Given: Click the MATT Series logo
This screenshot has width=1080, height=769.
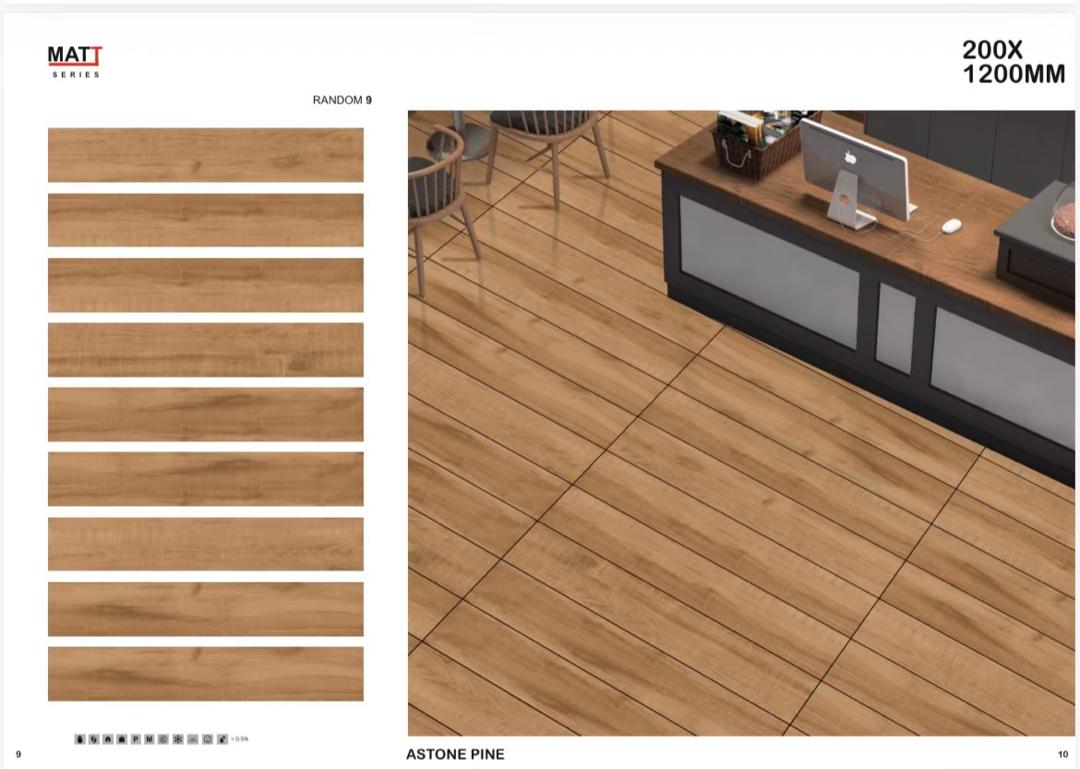Looking at the screenshot, I should (x=75, y=62).
